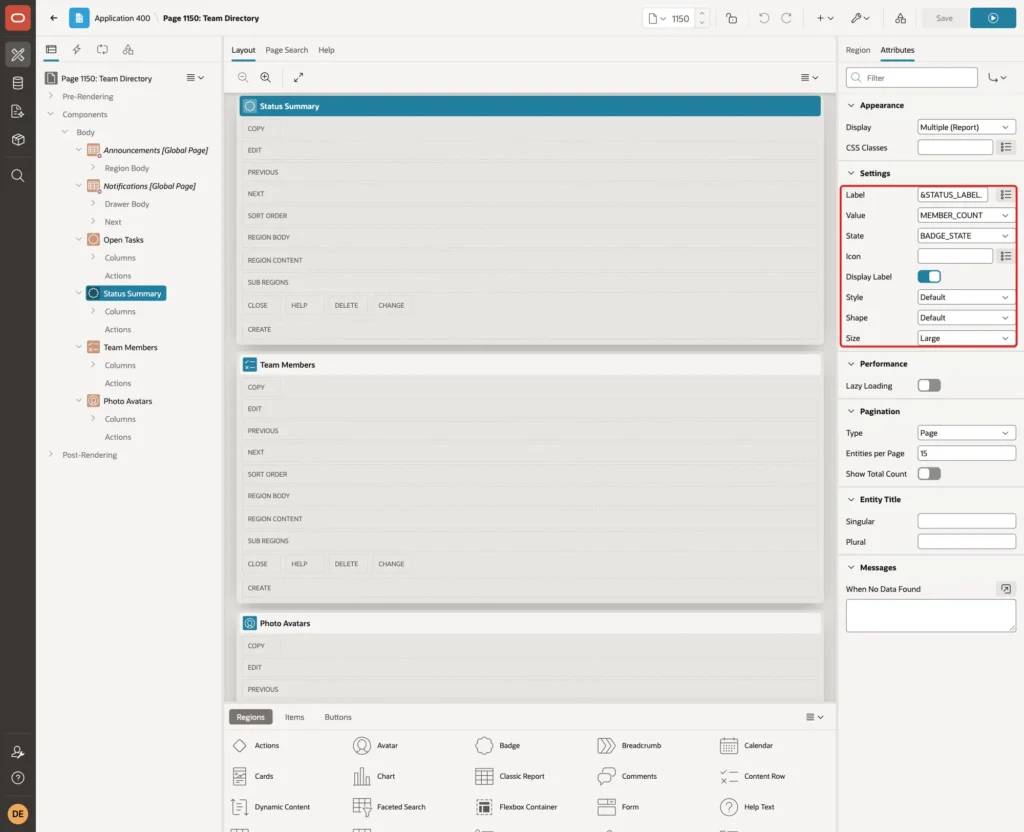Open Dynamic Actions lightning tab icon
This screenshot has width=1024, height=832.
[76, 50]
